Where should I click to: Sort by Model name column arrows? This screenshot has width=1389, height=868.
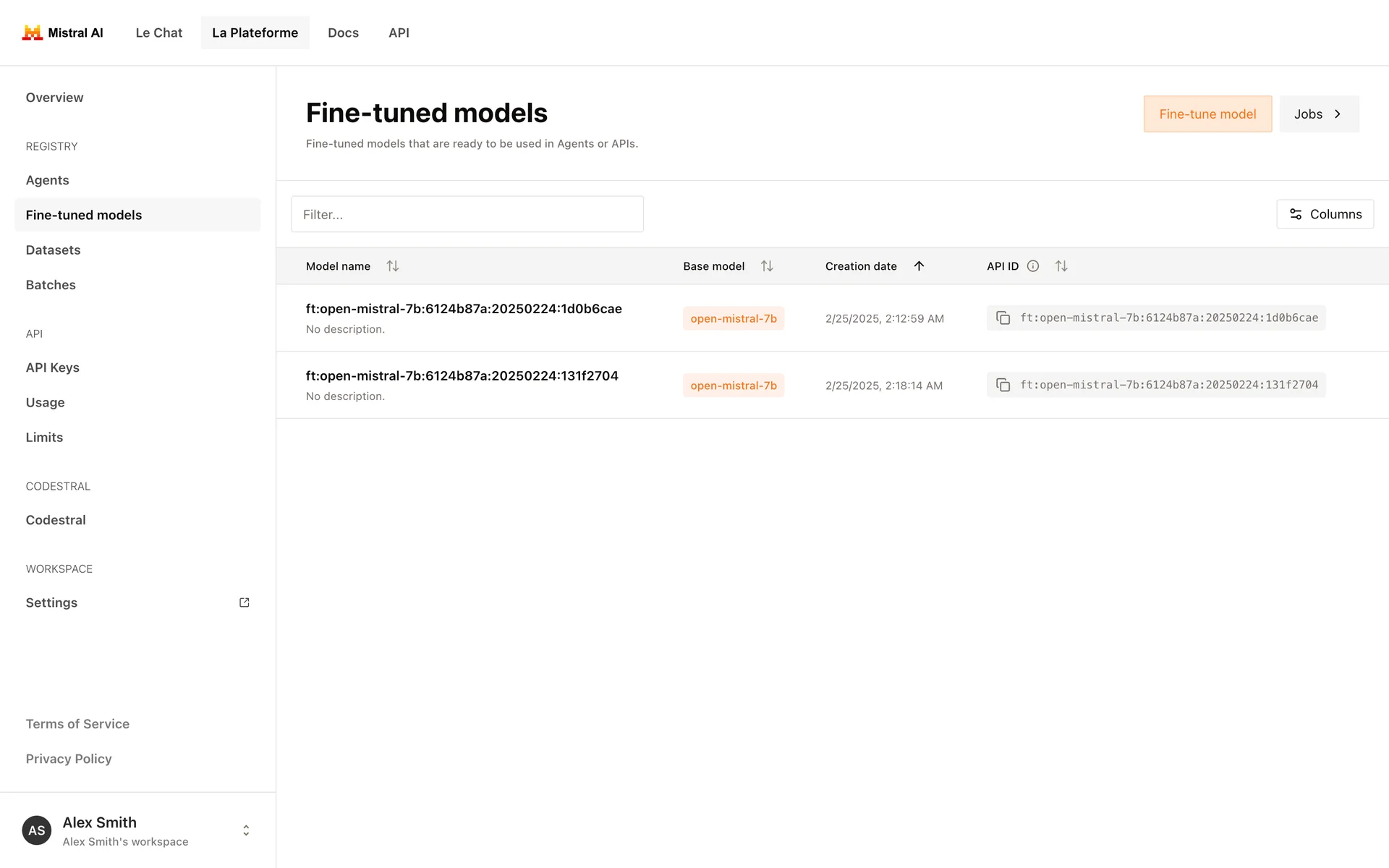click(x=393, y=266)
